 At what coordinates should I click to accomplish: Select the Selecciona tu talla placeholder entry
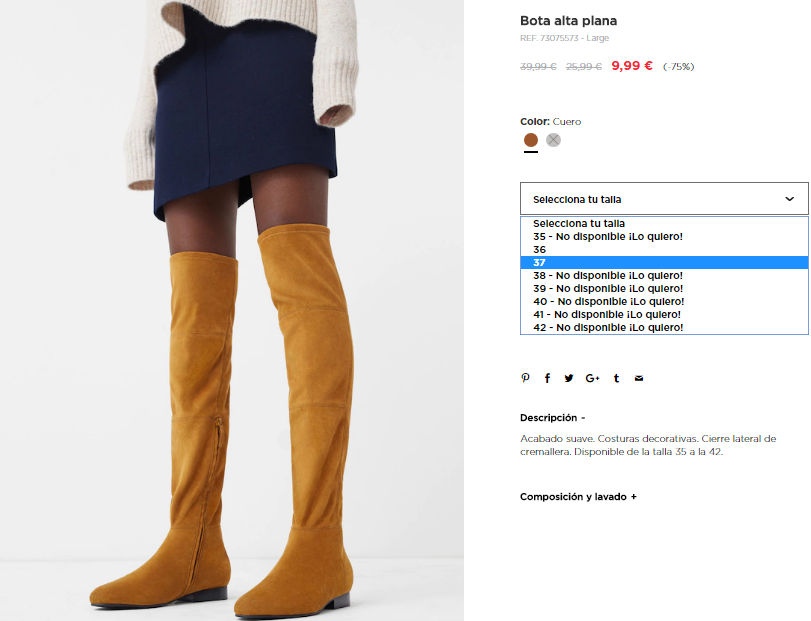(664, 223)
